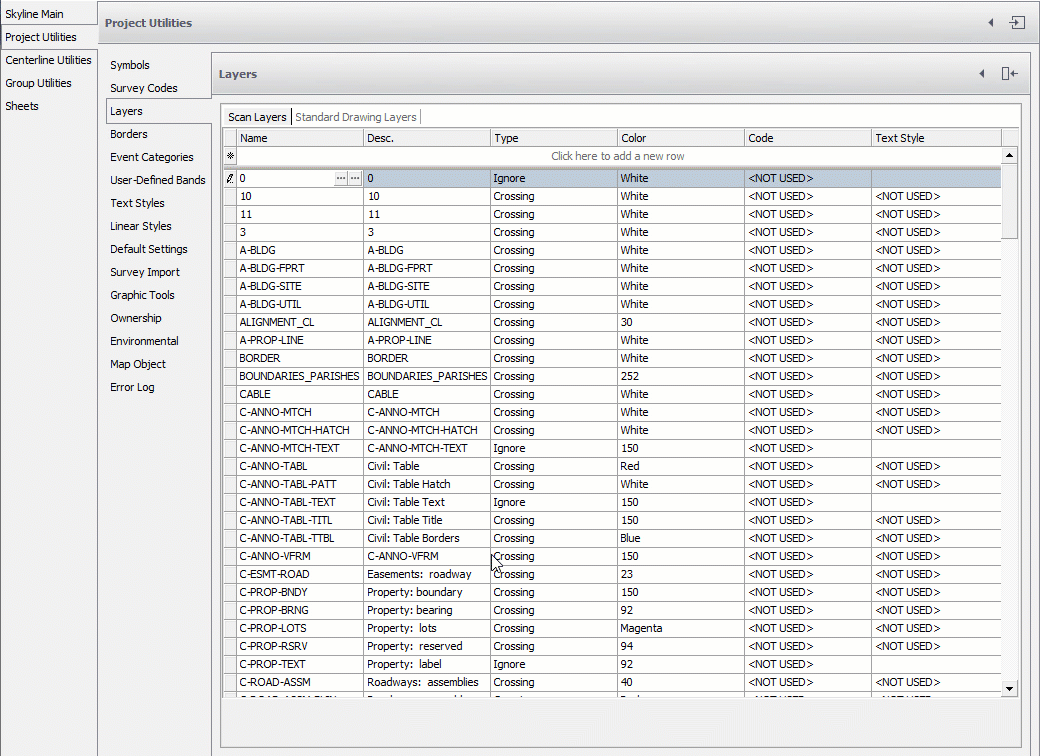Screen dimensions: 1040x756
Task: Open the Survey Import section
Action: [145, 272]
